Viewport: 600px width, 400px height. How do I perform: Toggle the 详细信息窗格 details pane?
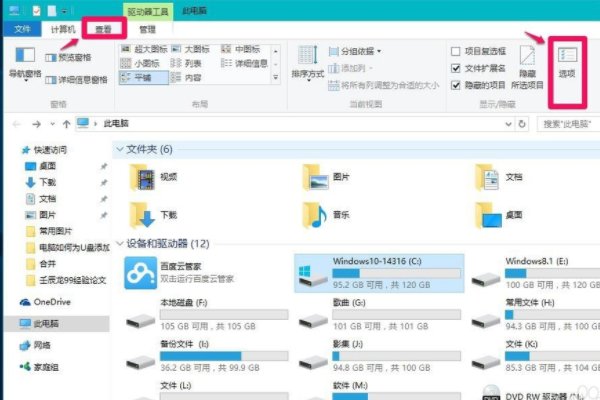pos(76,80)
